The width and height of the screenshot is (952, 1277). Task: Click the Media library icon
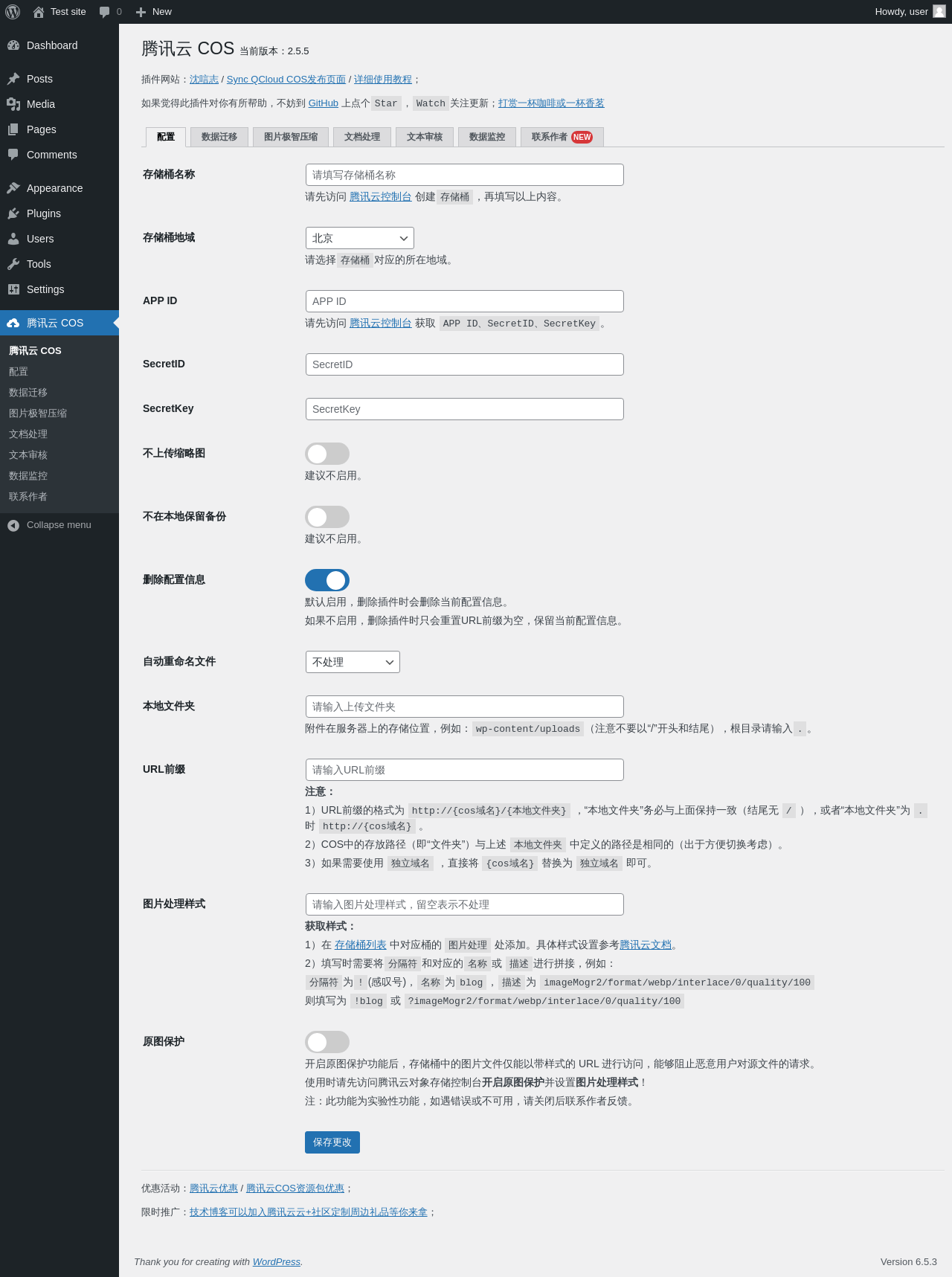pos(13,104)
